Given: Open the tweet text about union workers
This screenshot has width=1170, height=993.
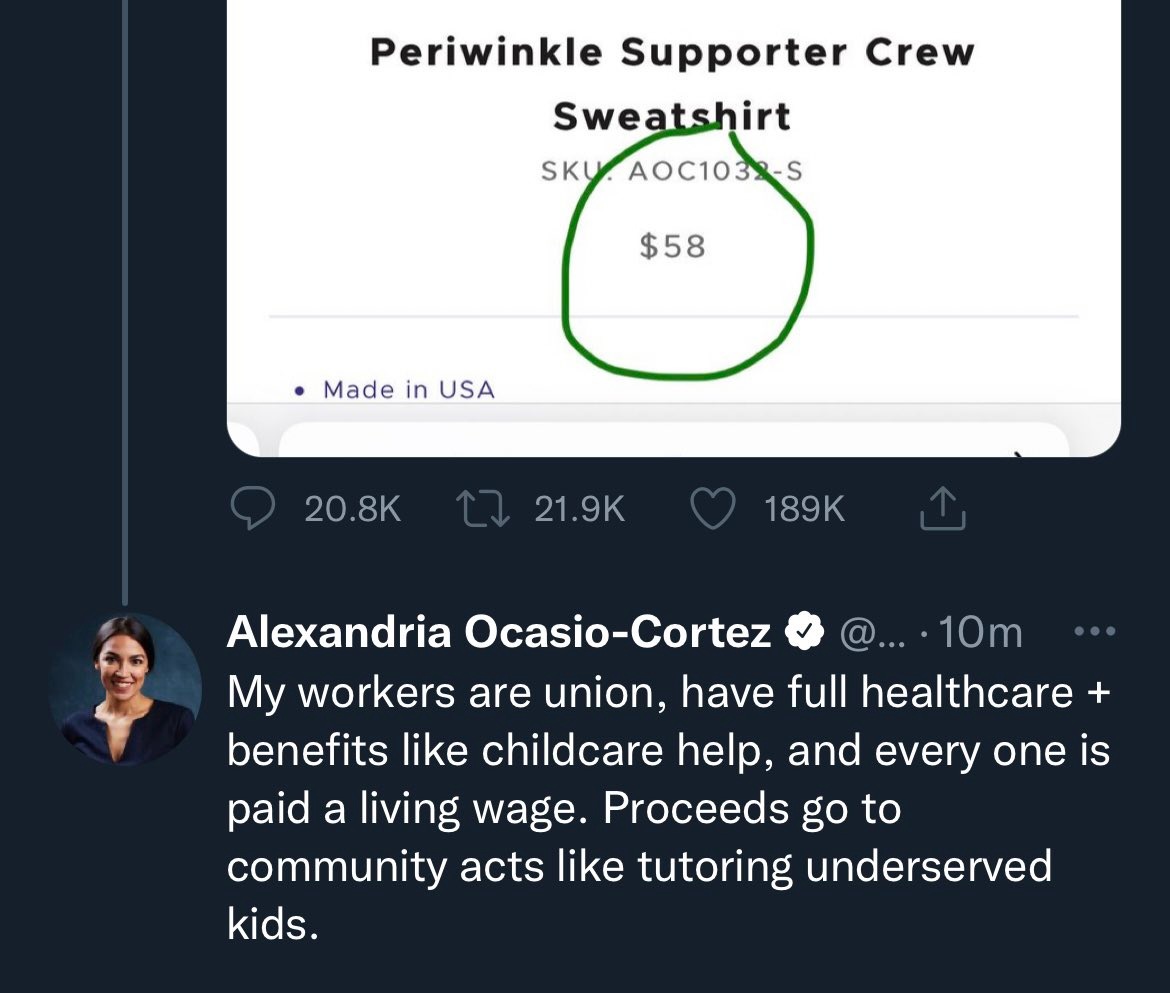Looking at the screenshot, I should pyautogui.click(x=669, y=808).
